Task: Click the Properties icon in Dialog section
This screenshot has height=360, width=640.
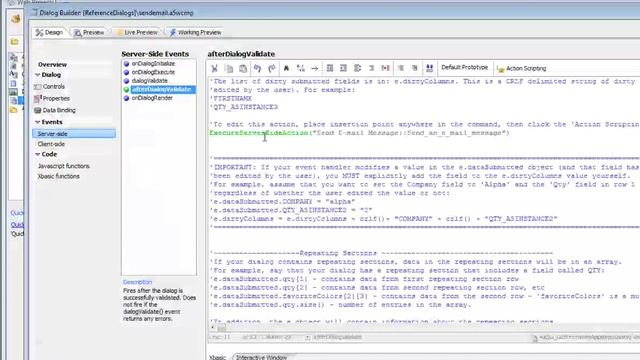Action: pyautogui.click(x=38, y=98)
